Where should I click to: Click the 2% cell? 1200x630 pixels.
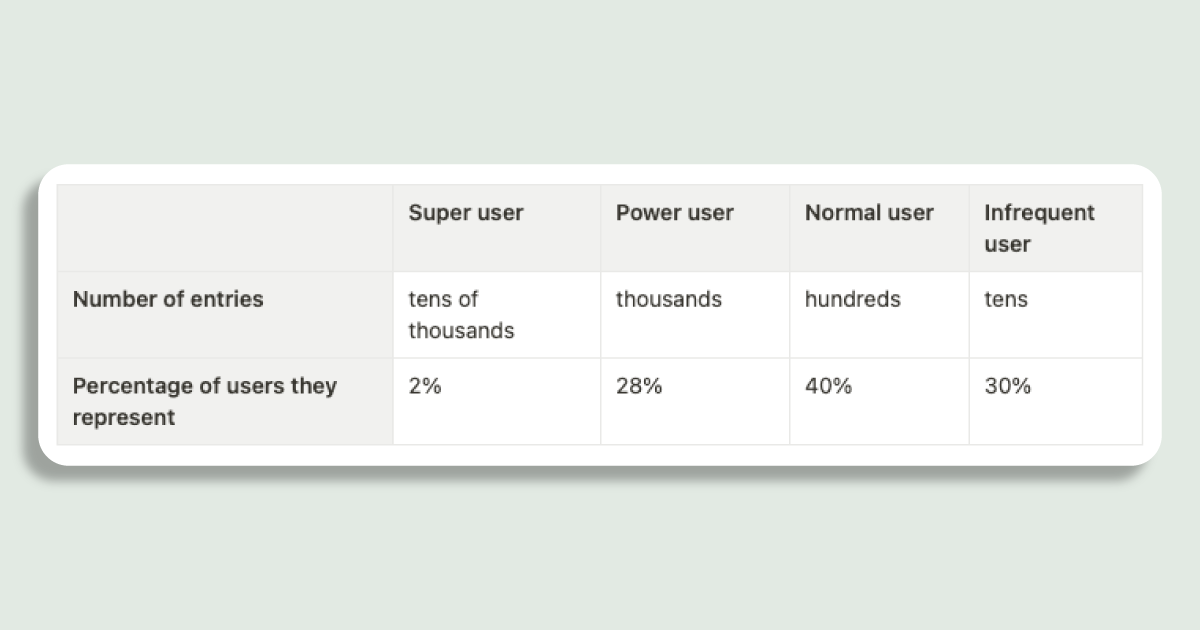click(424, 386)
